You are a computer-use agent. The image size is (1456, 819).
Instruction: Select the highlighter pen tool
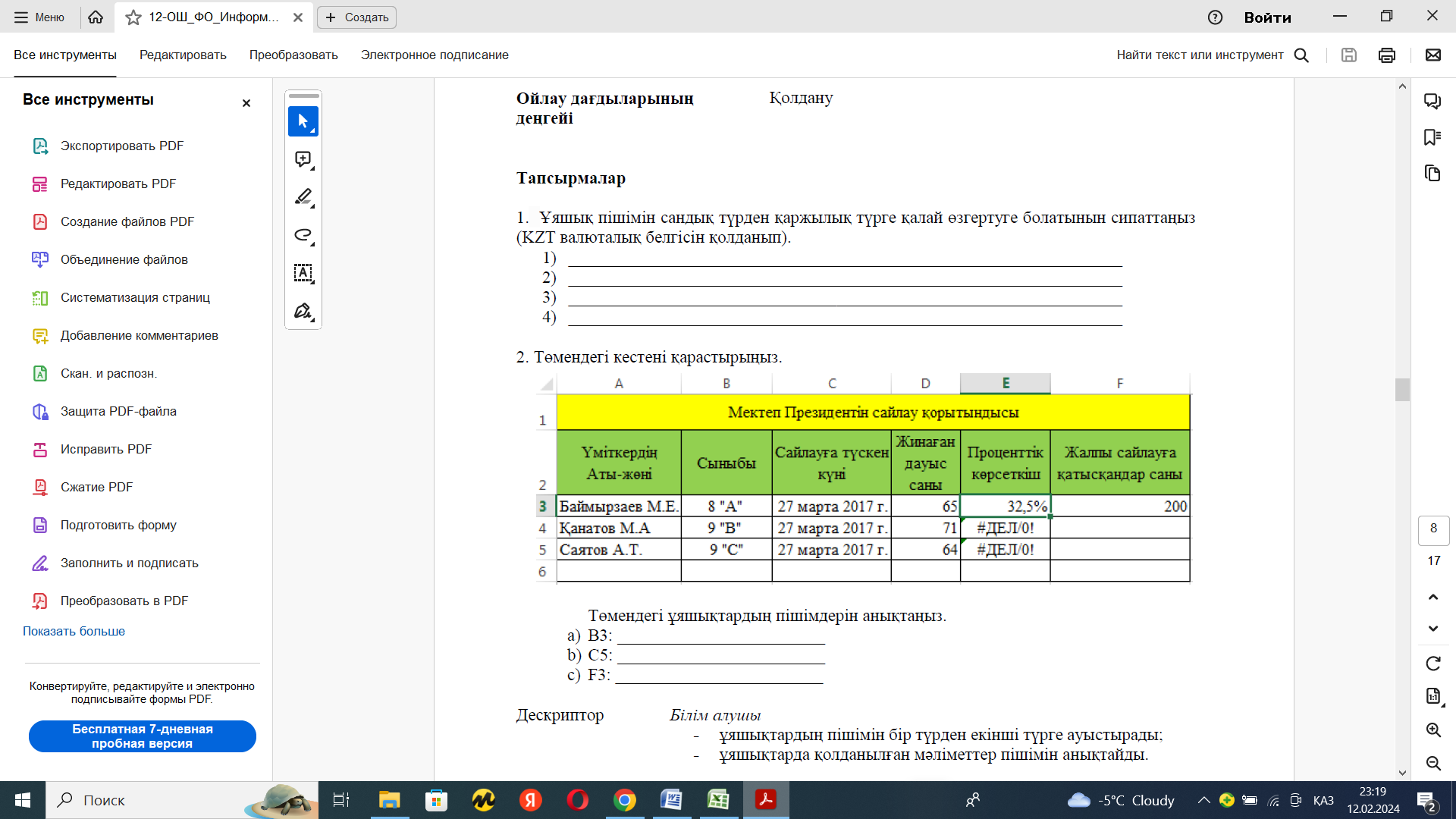tap(303, 197)
